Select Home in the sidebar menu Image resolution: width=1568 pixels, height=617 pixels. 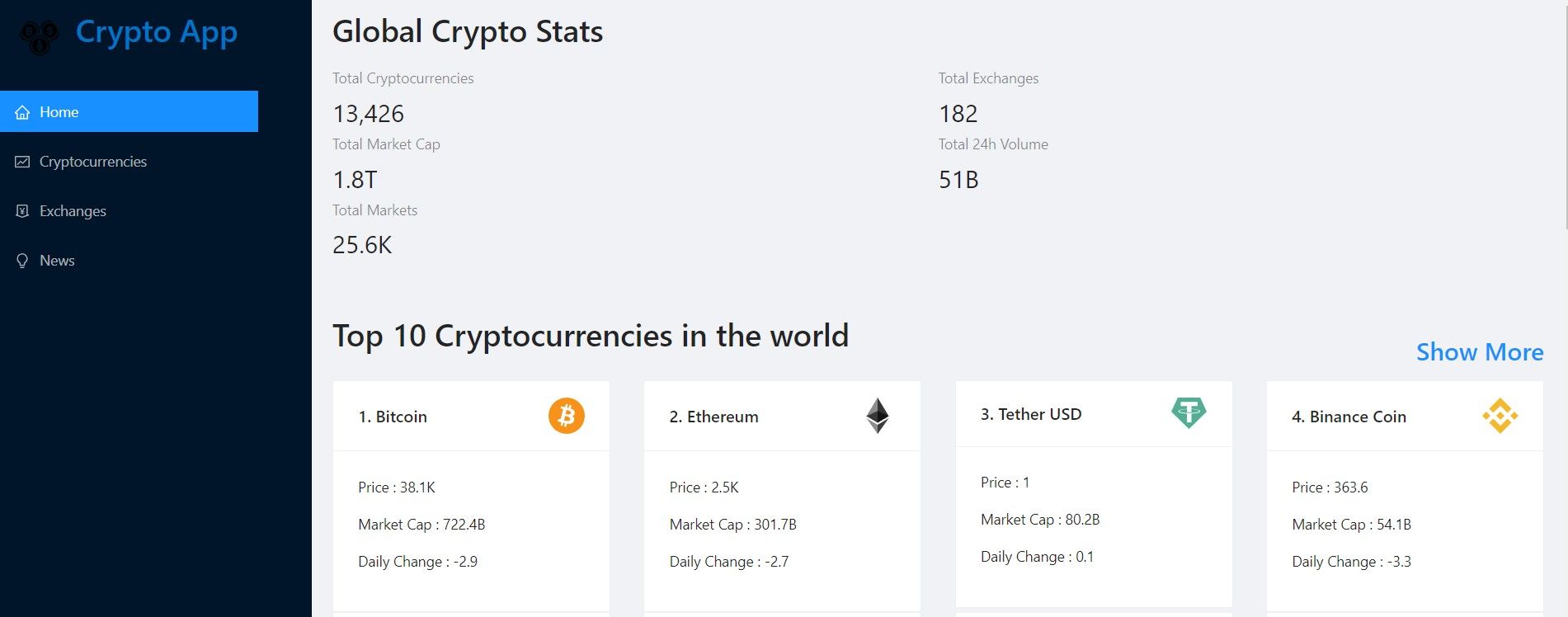pyautogui.click(x=59, y=112)
